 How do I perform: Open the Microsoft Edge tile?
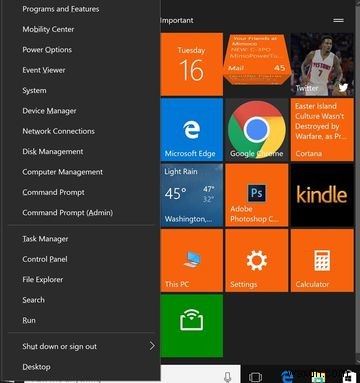tap(192, 130)
